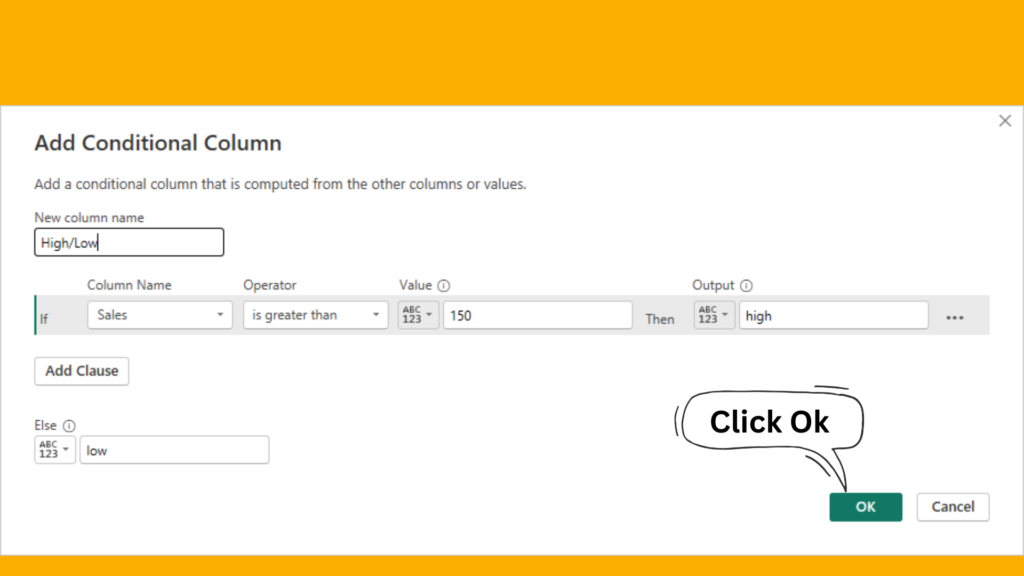Open the Else data type ABC123 selector

pos(55,450)
